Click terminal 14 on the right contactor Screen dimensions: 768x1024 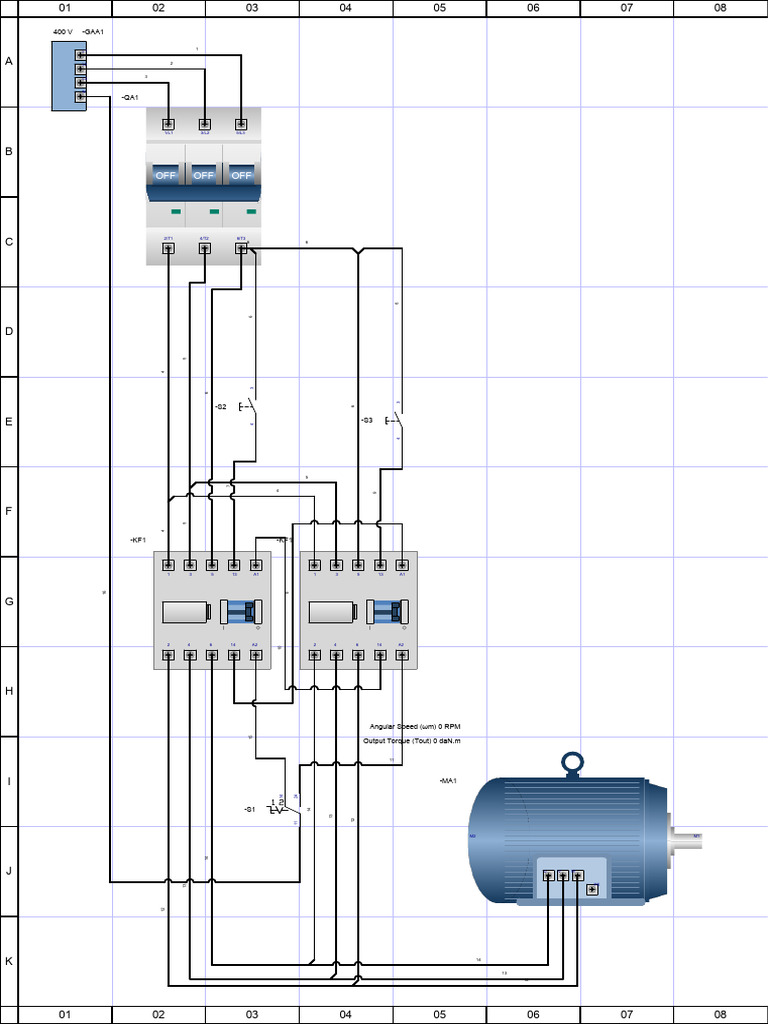click(x=380, y=655)
